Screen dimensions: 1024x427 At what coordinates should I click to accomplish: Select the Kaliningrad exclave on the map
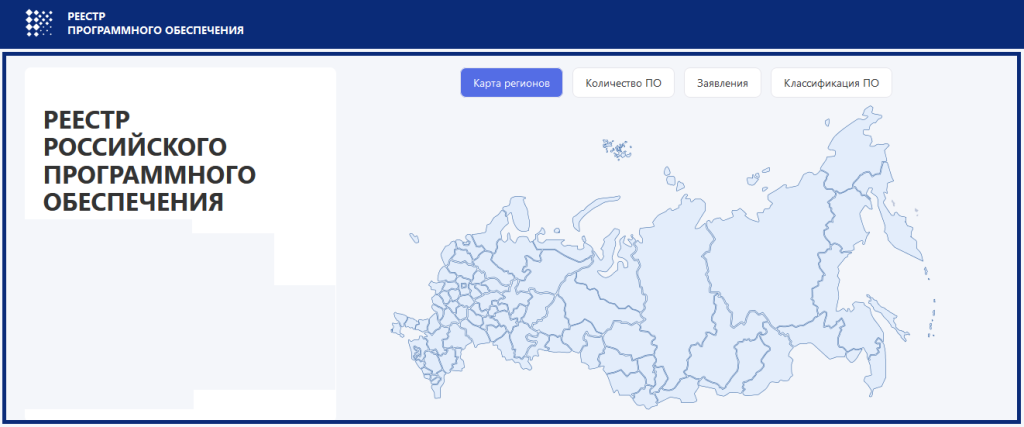413,237
